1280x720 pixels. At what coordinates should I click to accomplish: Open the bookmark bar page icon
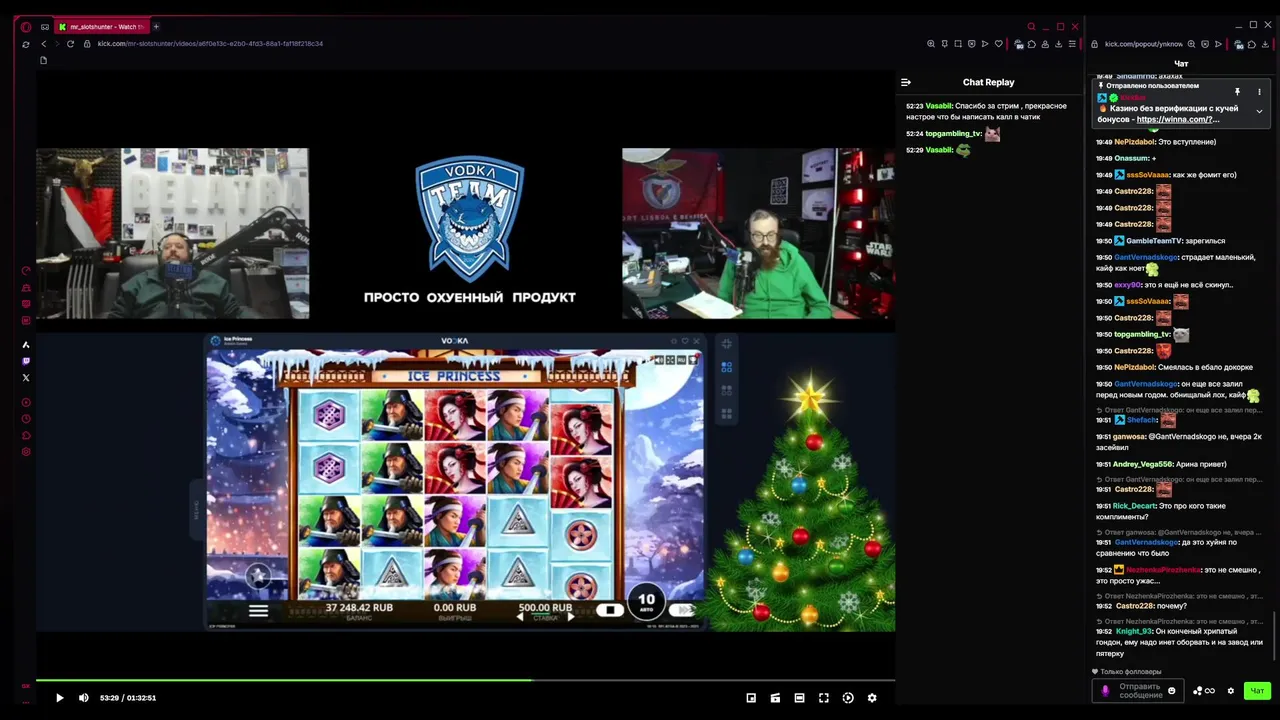[x=43, y=61]
